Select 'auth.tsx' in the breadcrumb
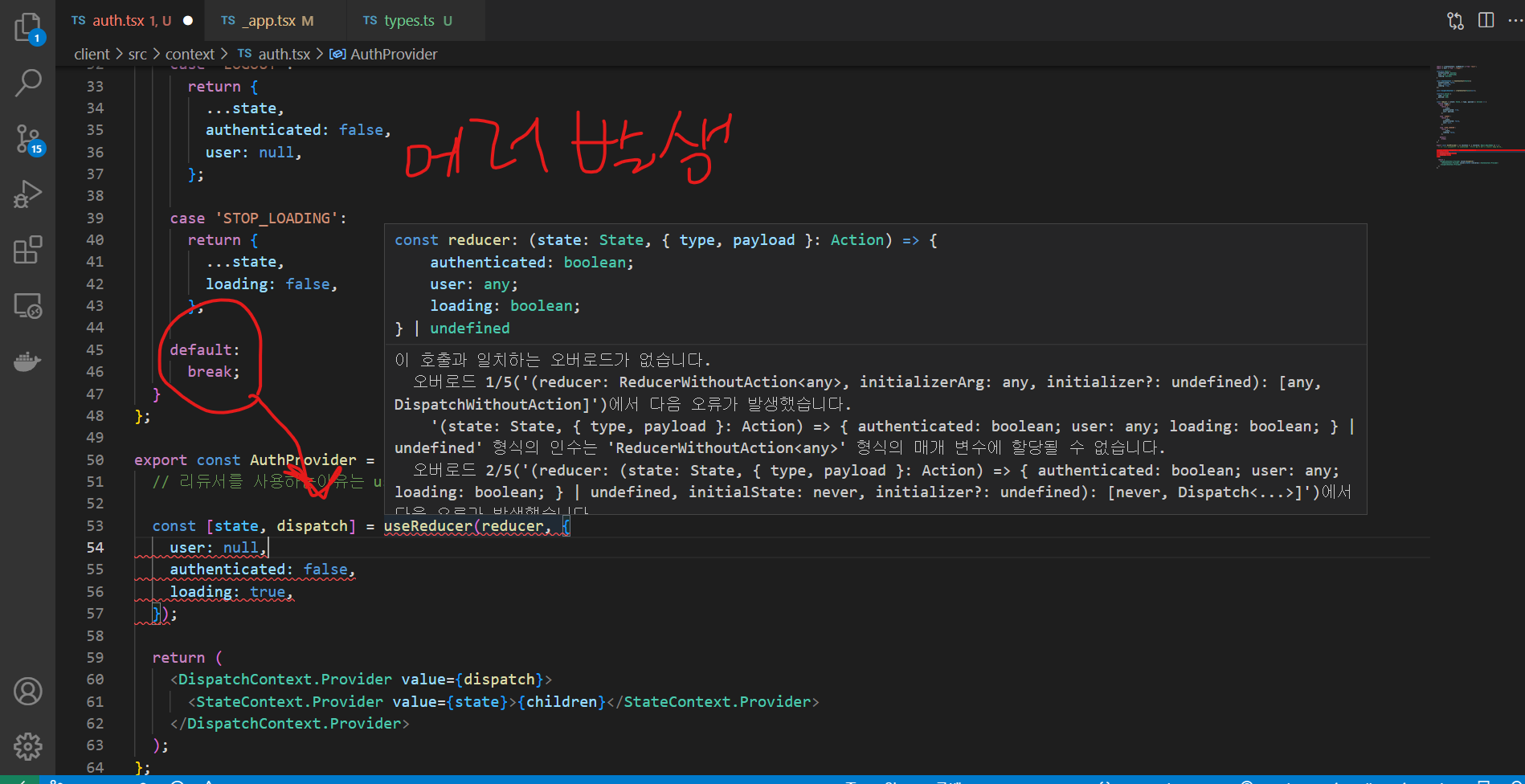Screen dimensions: 1525x784 click(275, 54)
